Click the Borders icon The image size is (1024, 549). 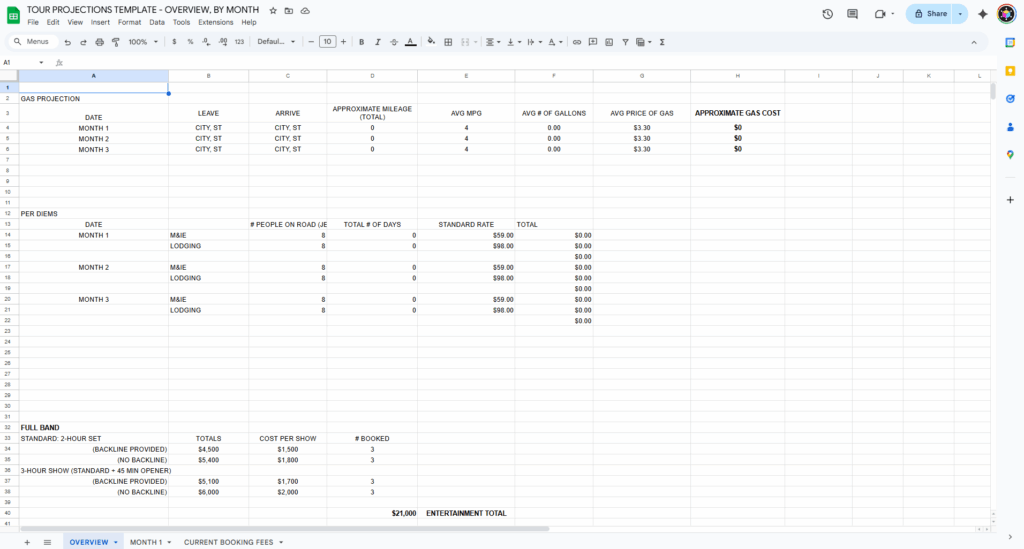[x=448, y=42]
